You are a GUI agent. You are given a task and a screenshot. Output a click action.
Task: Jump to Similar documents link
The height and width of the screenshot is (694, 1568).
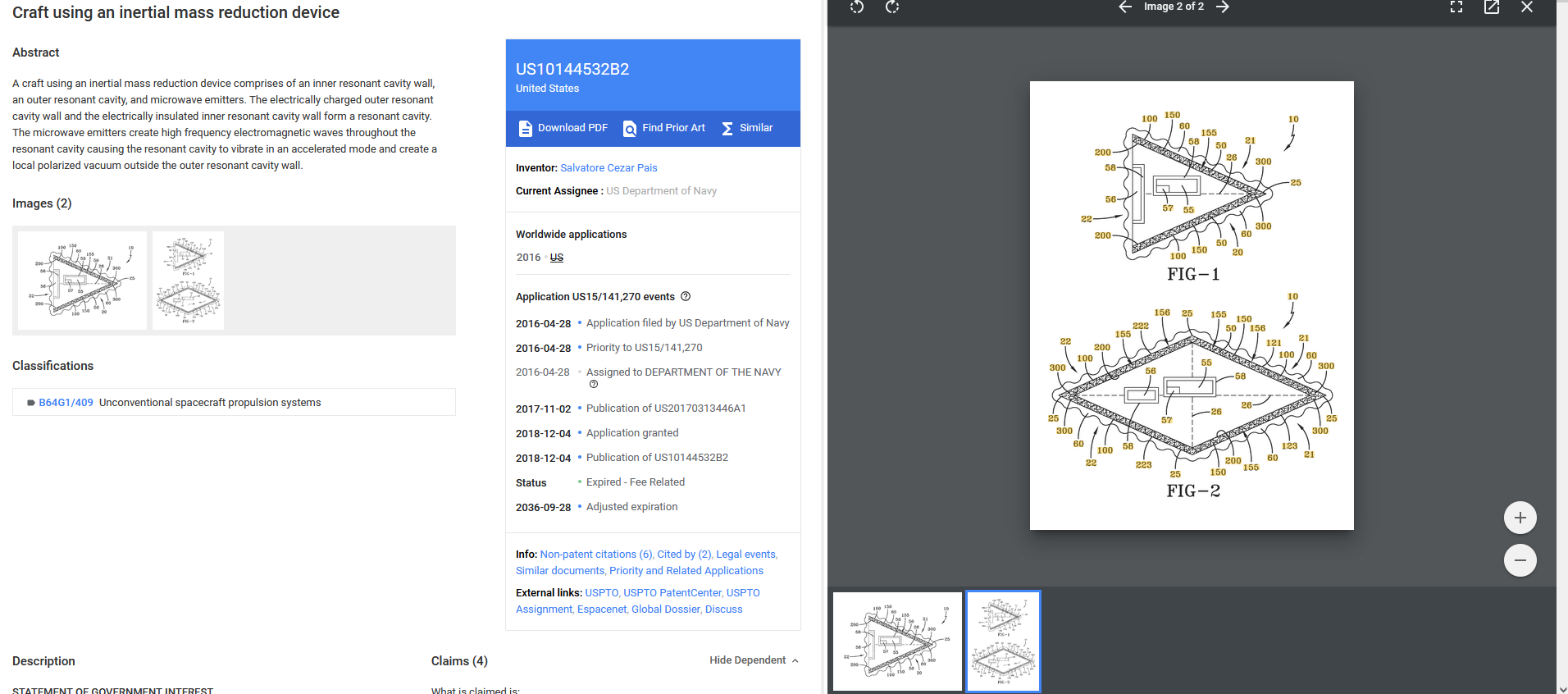coord(560,571)
